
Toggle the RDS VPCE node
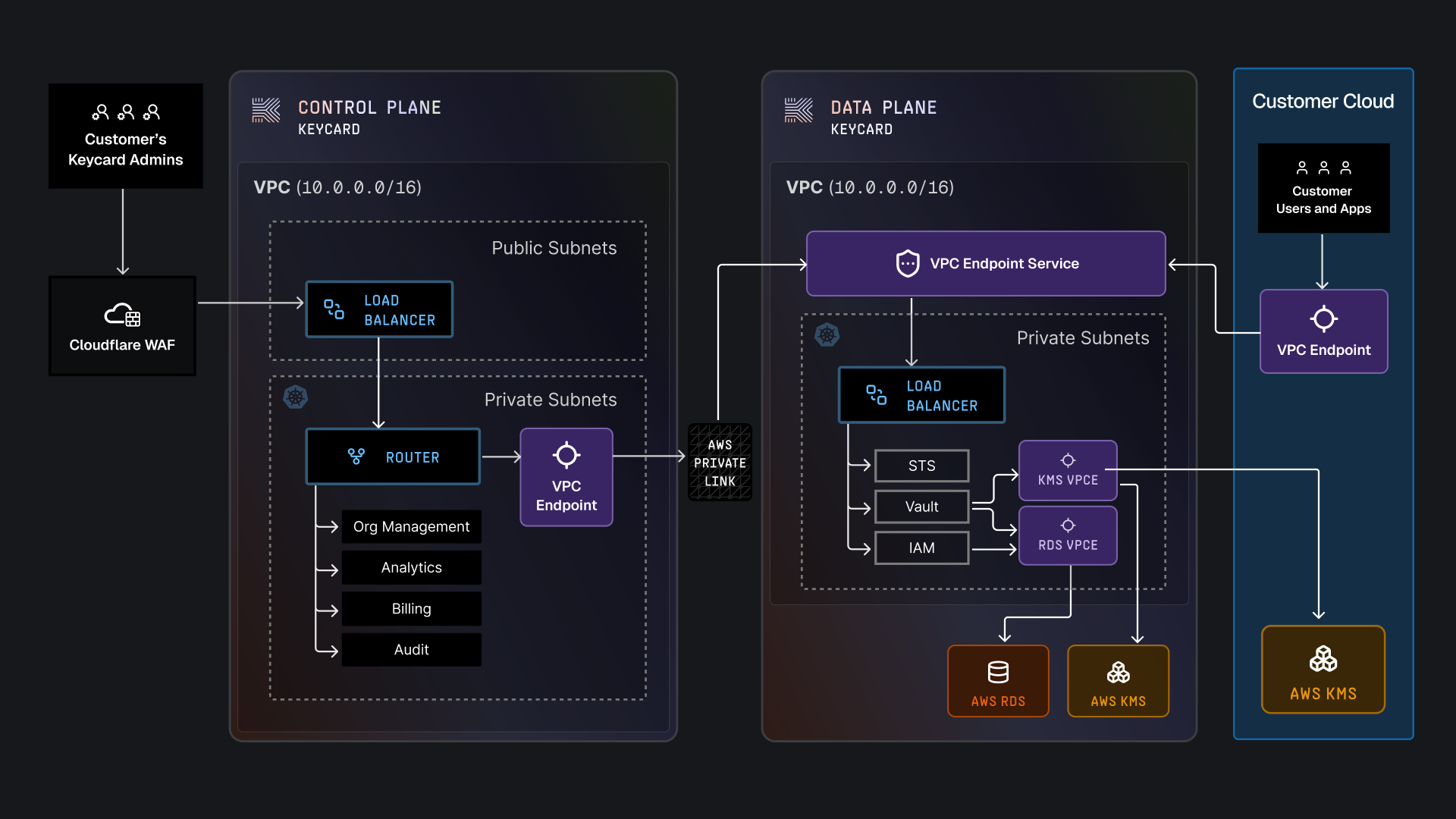1068,535
